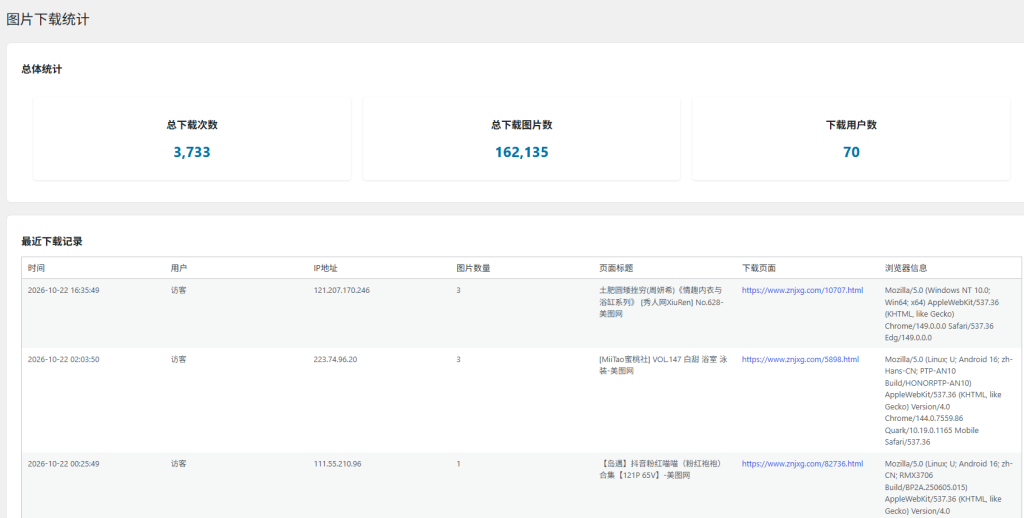Screen dimensions: 1024x518
Task: Select the total images value 162,135
Action: click(x=522, y=152)
